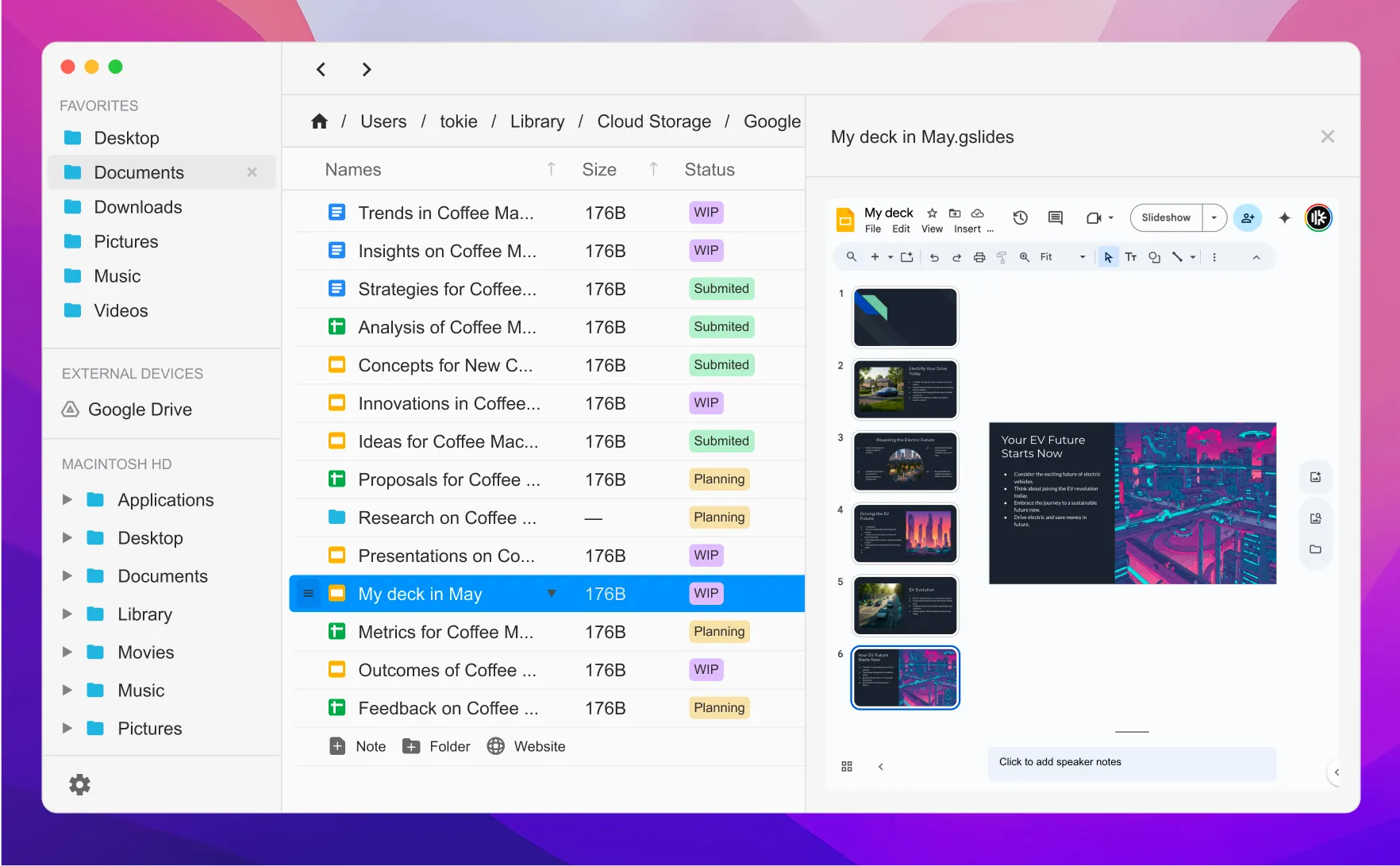Viewport: 1400px width, 866px height.
Task: Select the text box tool
Action: tap(1131, 257)
